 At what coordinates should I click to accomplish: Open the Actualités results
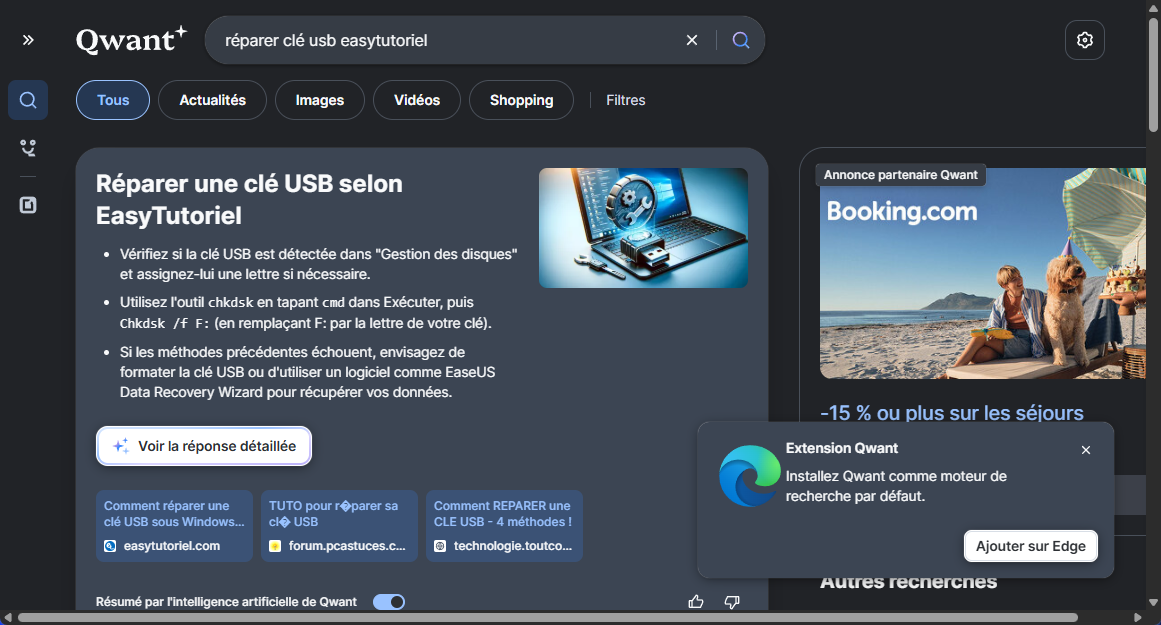click(x=211, y=100)
